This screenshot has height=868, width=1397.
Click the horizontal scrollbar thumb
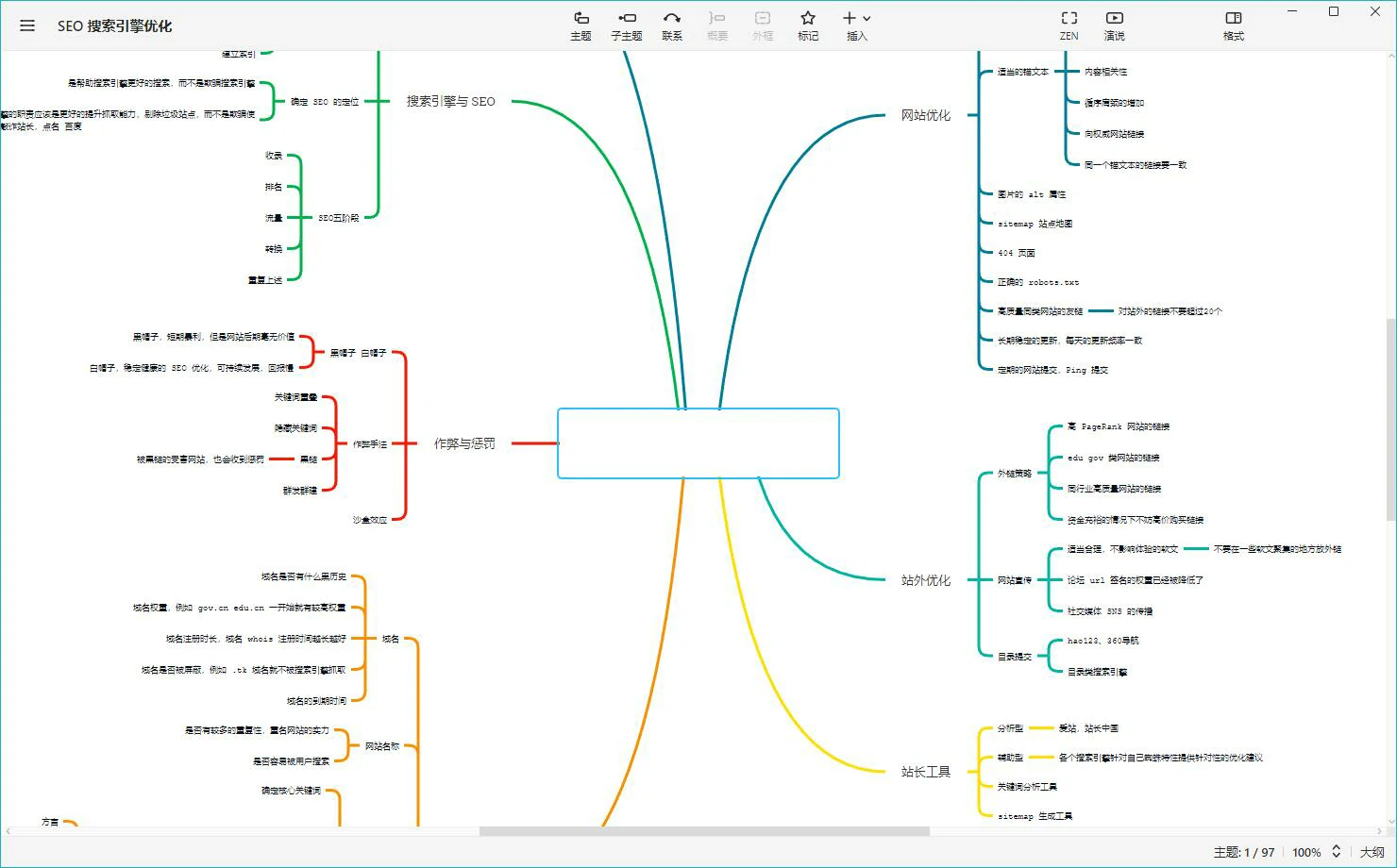click(703, 831)
